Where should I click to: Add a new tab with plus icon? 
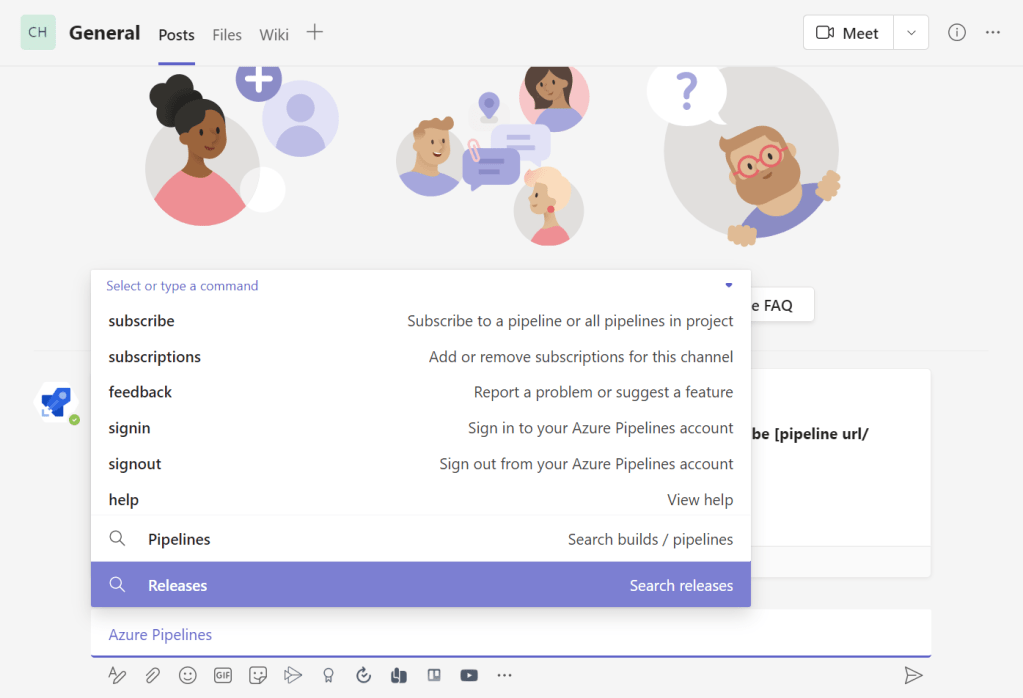pos(314,32)
